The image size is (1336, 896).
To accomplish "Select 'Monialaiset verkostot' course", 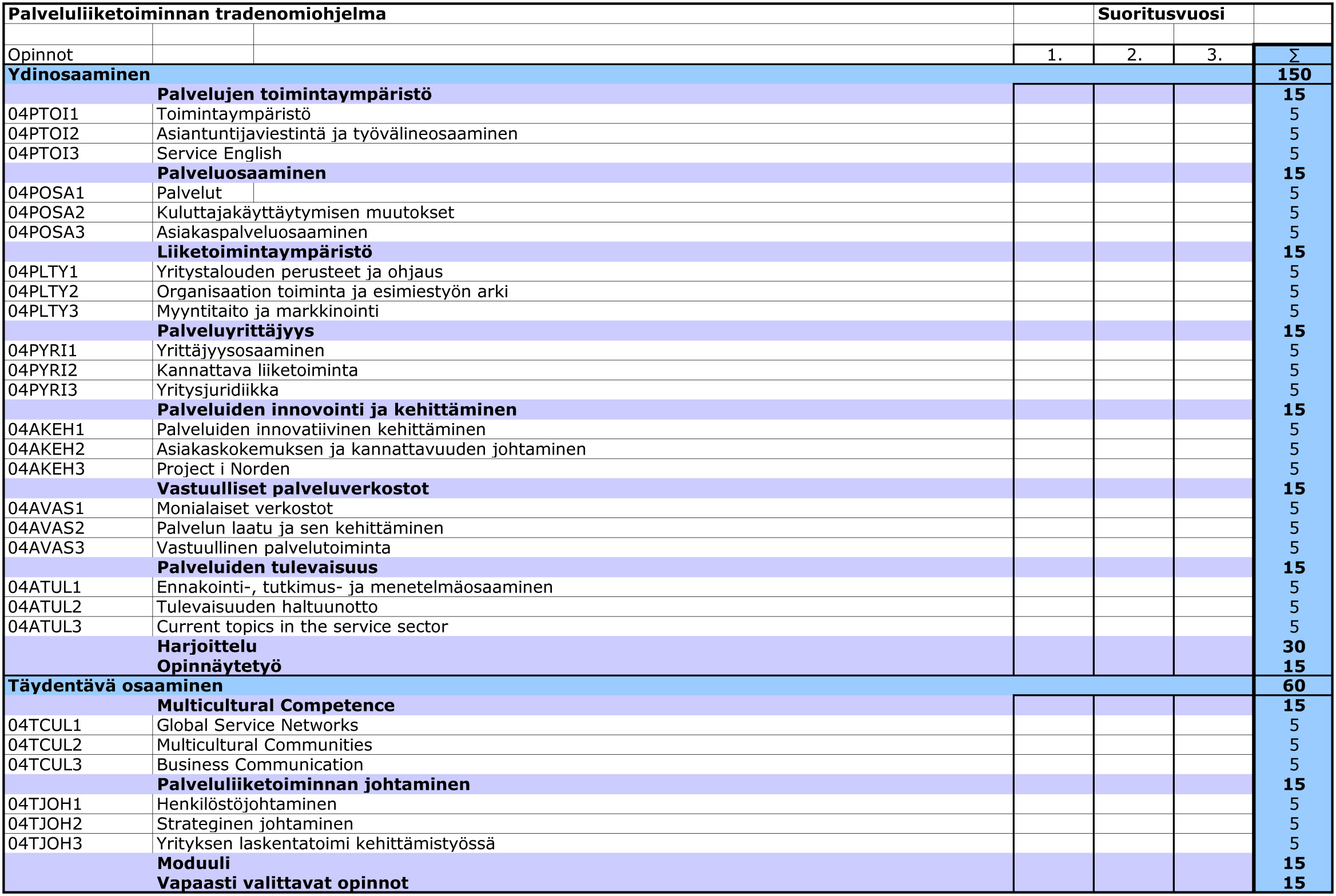I will coord(245,508).
